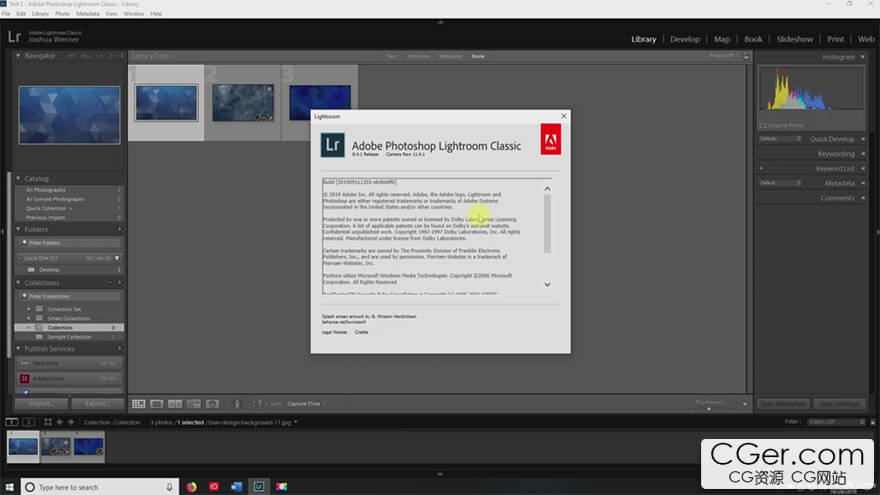880x495 pixels.
Task: Add a publish service with plus icon
Action: tap(120, 349)
